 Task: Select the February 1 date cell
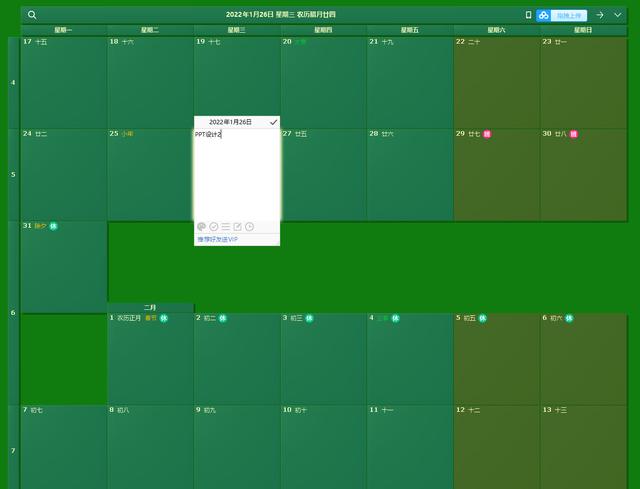point(150,357)
